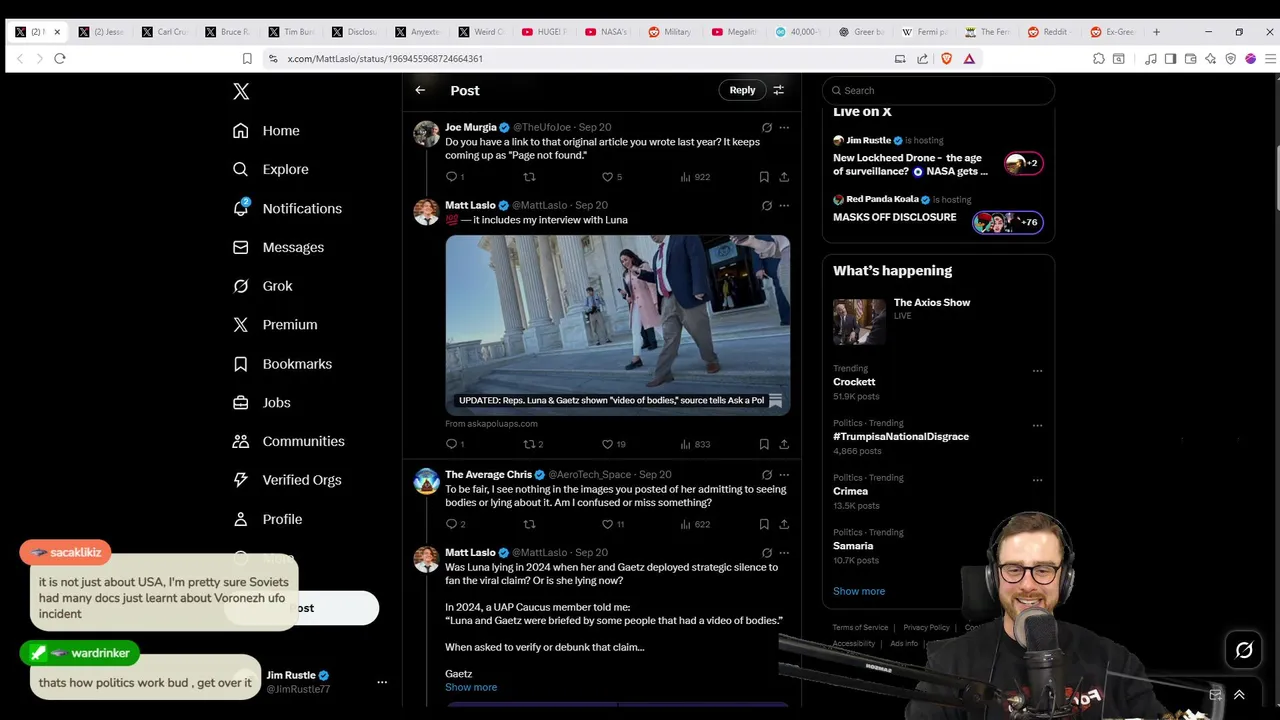Bookmark Joe Murgia's post

click(764, 177)
